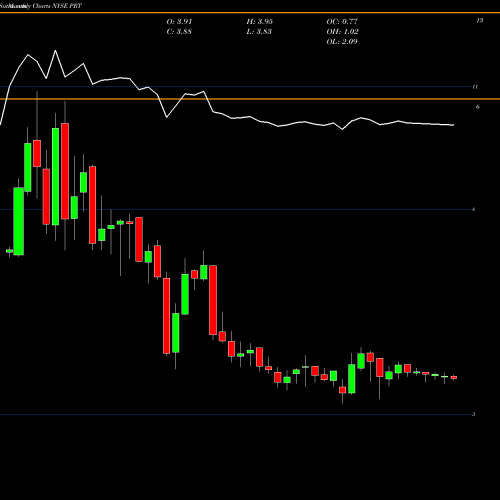Click the axis label 8 on the right
Viewport: 500px width, 500px height.
[x=474, y=210]
